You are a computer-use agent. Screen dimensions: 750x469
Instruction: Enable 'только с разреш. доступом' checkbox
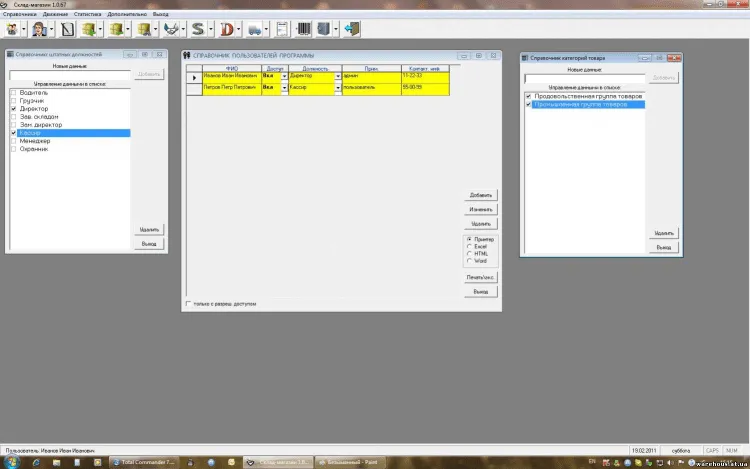[x=188, y=304]
